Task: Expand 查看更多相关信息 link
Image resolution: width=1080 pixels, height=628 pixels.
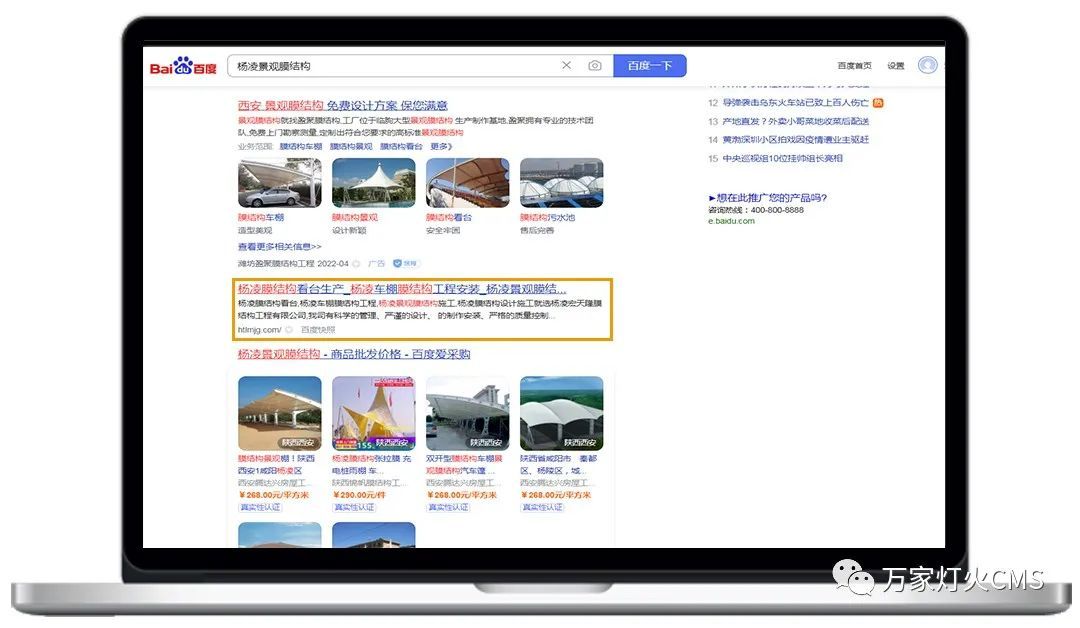Action: coord(279,246)
